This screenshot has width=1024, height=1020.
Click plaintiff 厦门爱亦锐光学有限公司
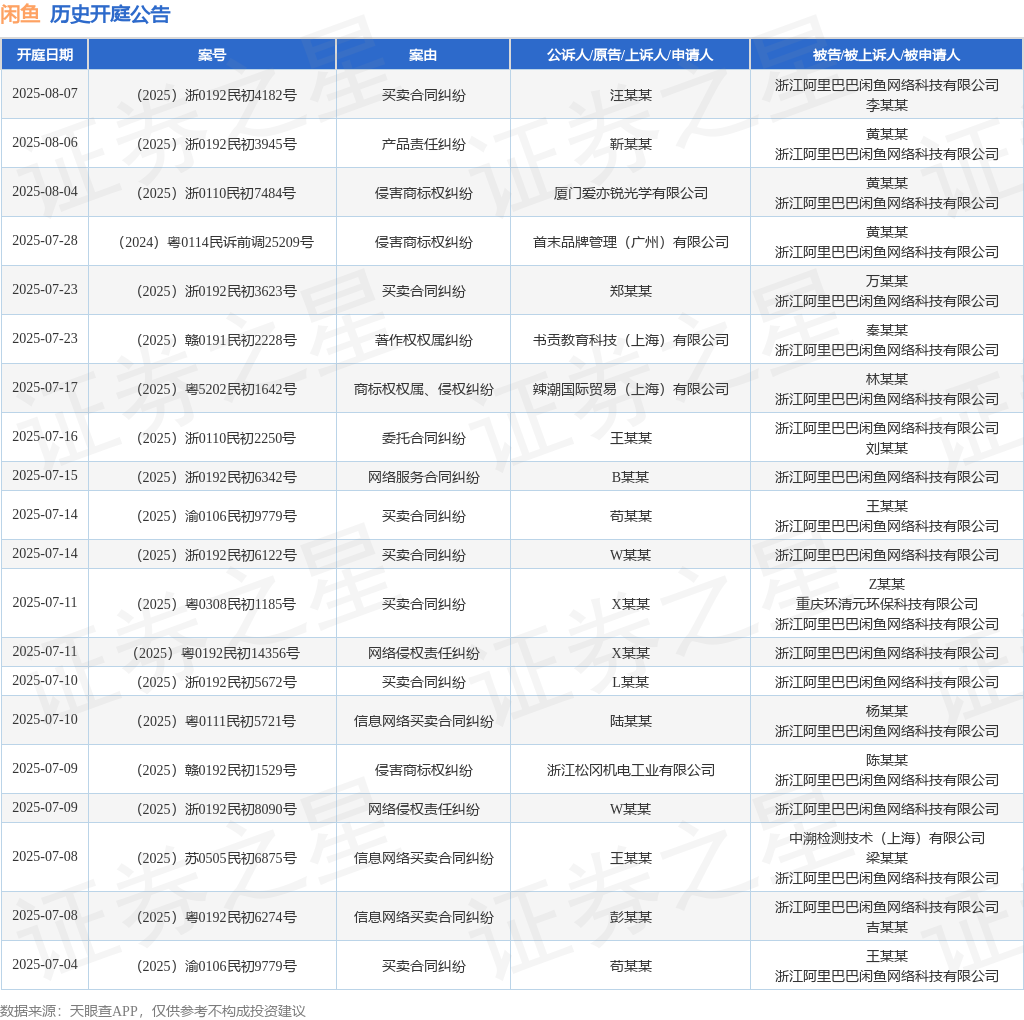point(630,193)
